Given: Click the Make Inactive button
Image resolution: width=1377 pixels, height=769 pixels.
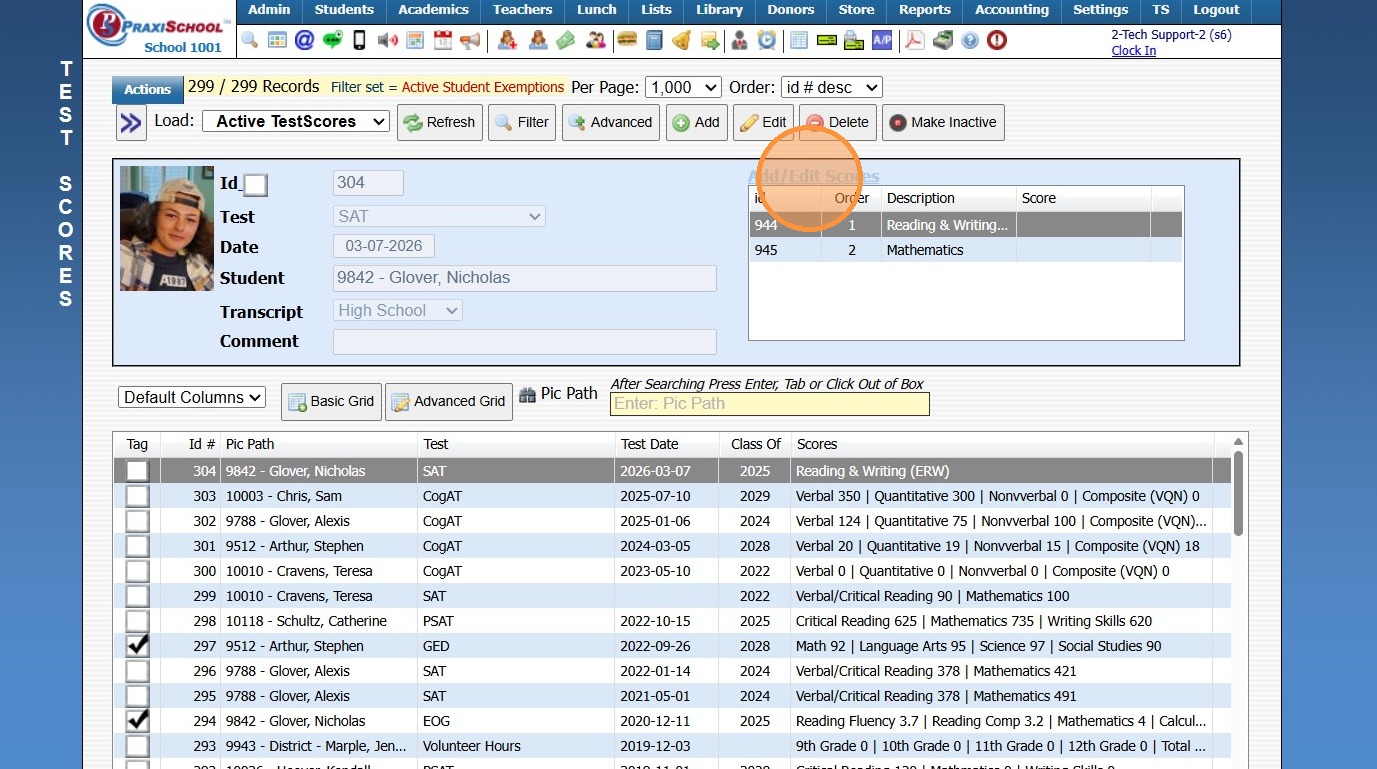Looking at the screenshot, I should tap(943, 122).
